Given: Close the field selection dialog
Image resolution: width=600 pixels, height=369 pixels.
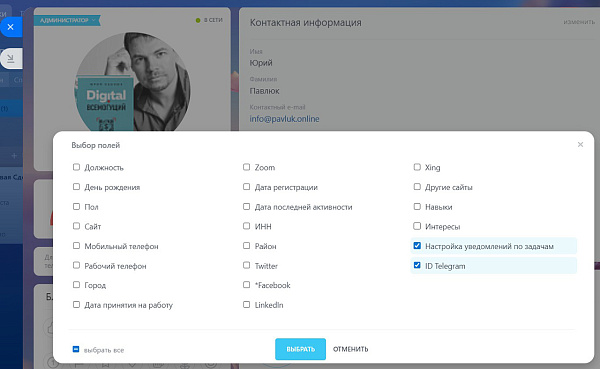Looking at the screenshot, I should point(580,144).
